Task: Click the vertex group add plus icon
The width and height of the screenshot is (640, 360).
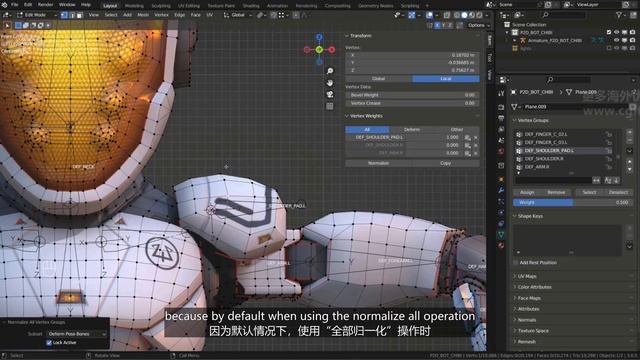Action: (629, 132)
